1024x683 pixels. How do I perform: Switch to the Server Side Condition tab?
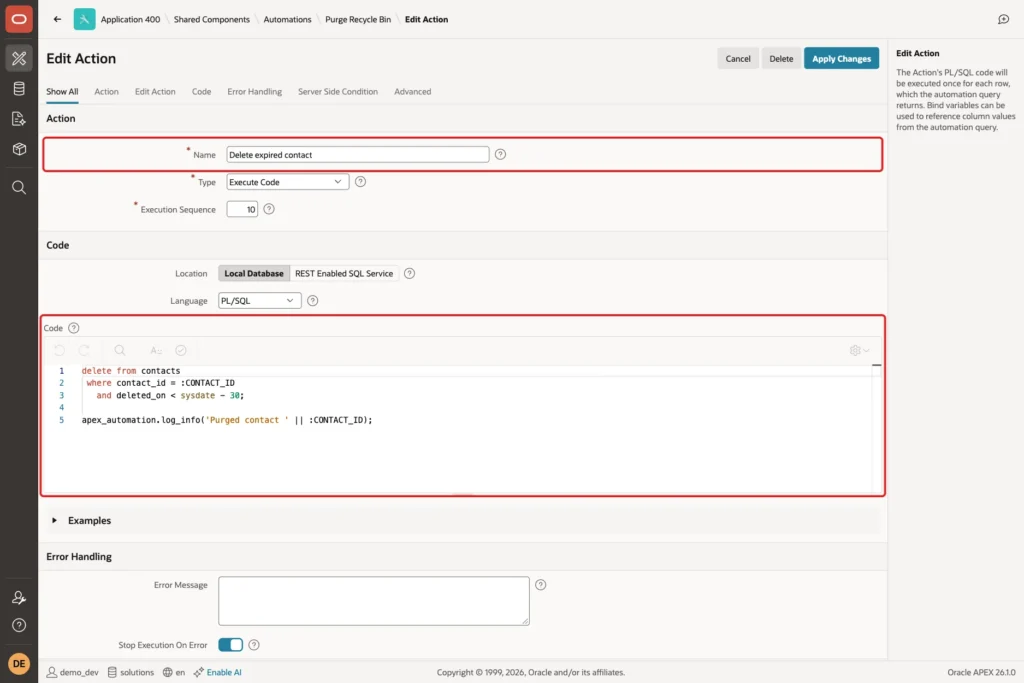click(x=338, y=91)
